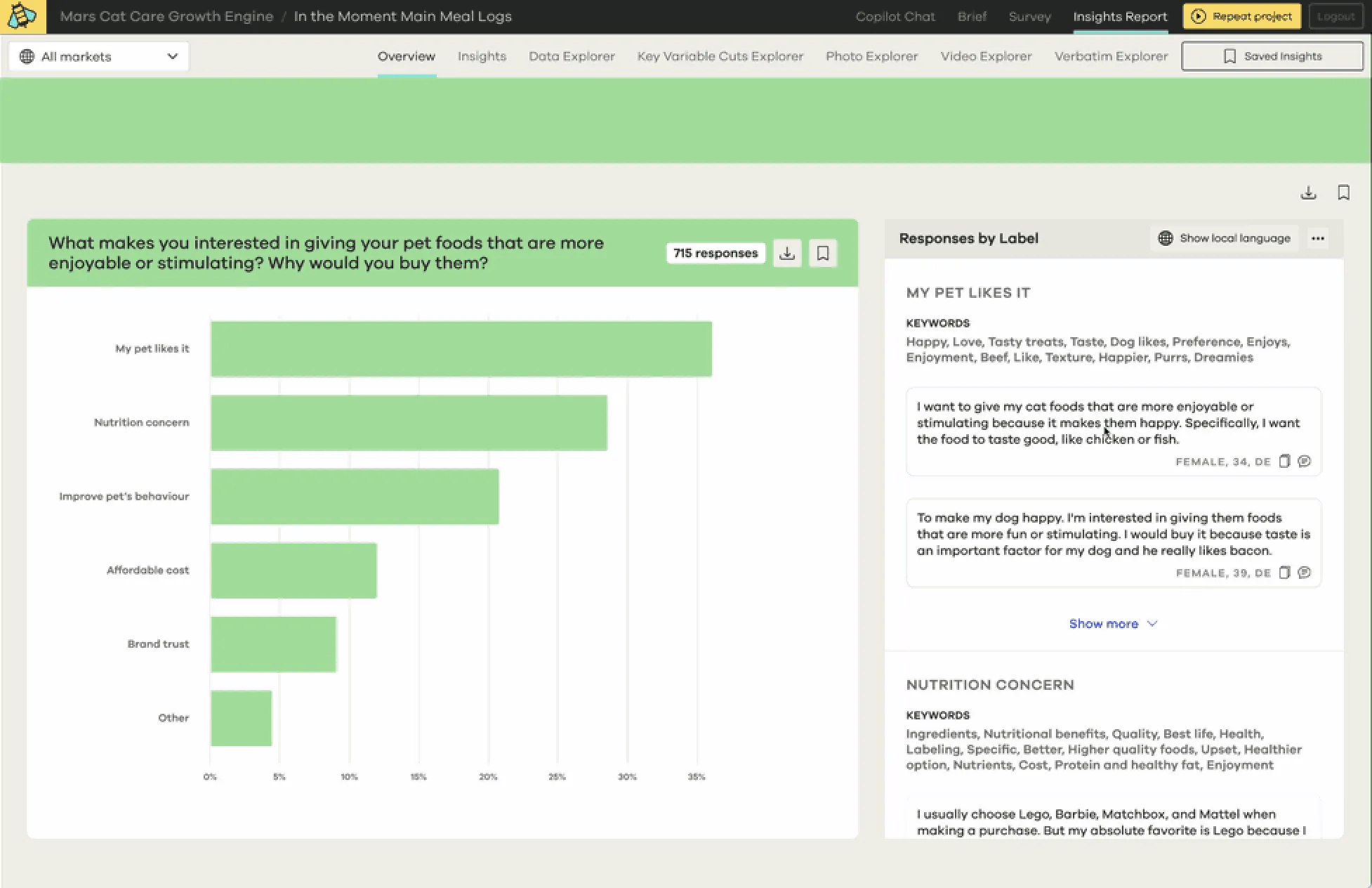Open the Video Explorer tab

986,56
